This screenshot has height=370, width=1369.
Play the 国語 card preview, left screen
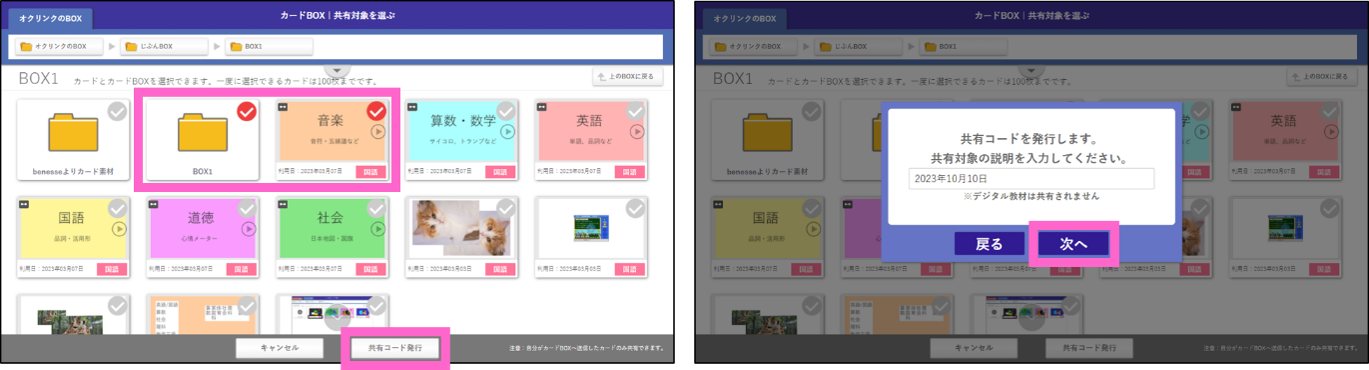point(120,228)
